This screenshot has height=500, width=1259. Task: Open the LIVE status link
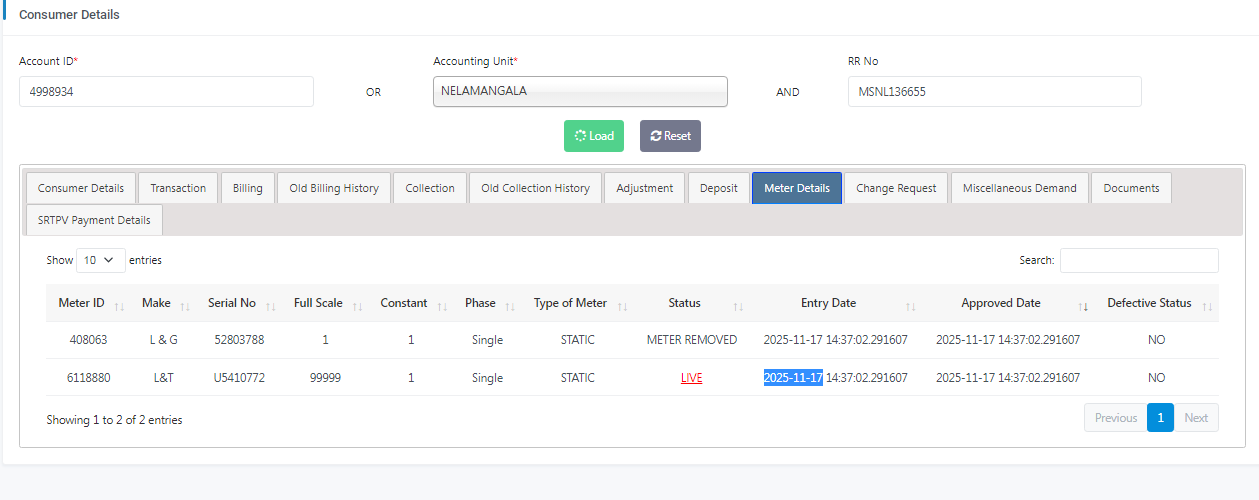[691, 378]
